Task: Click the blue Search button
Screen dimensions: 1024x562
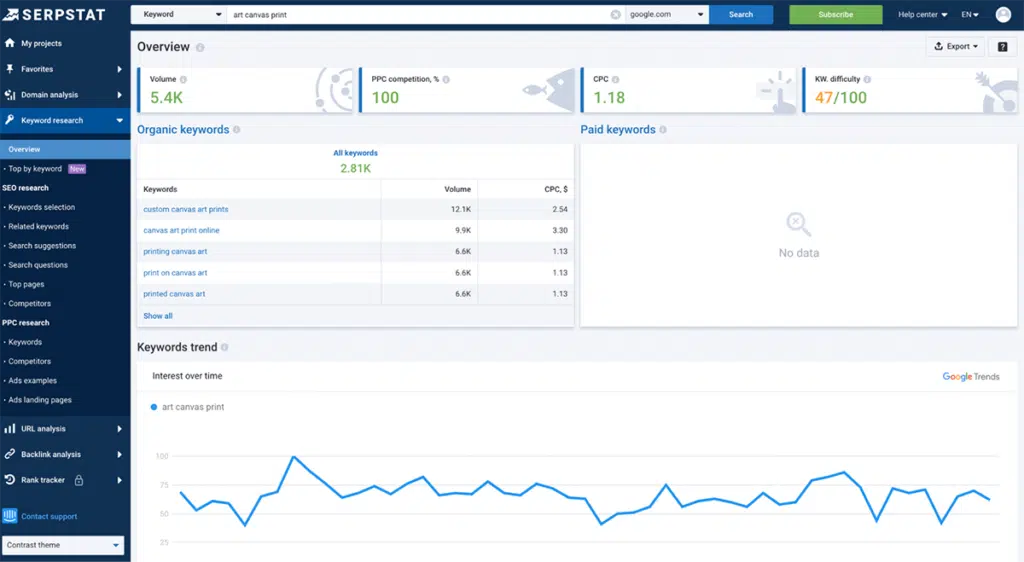Action: click(x=741, y=15)
